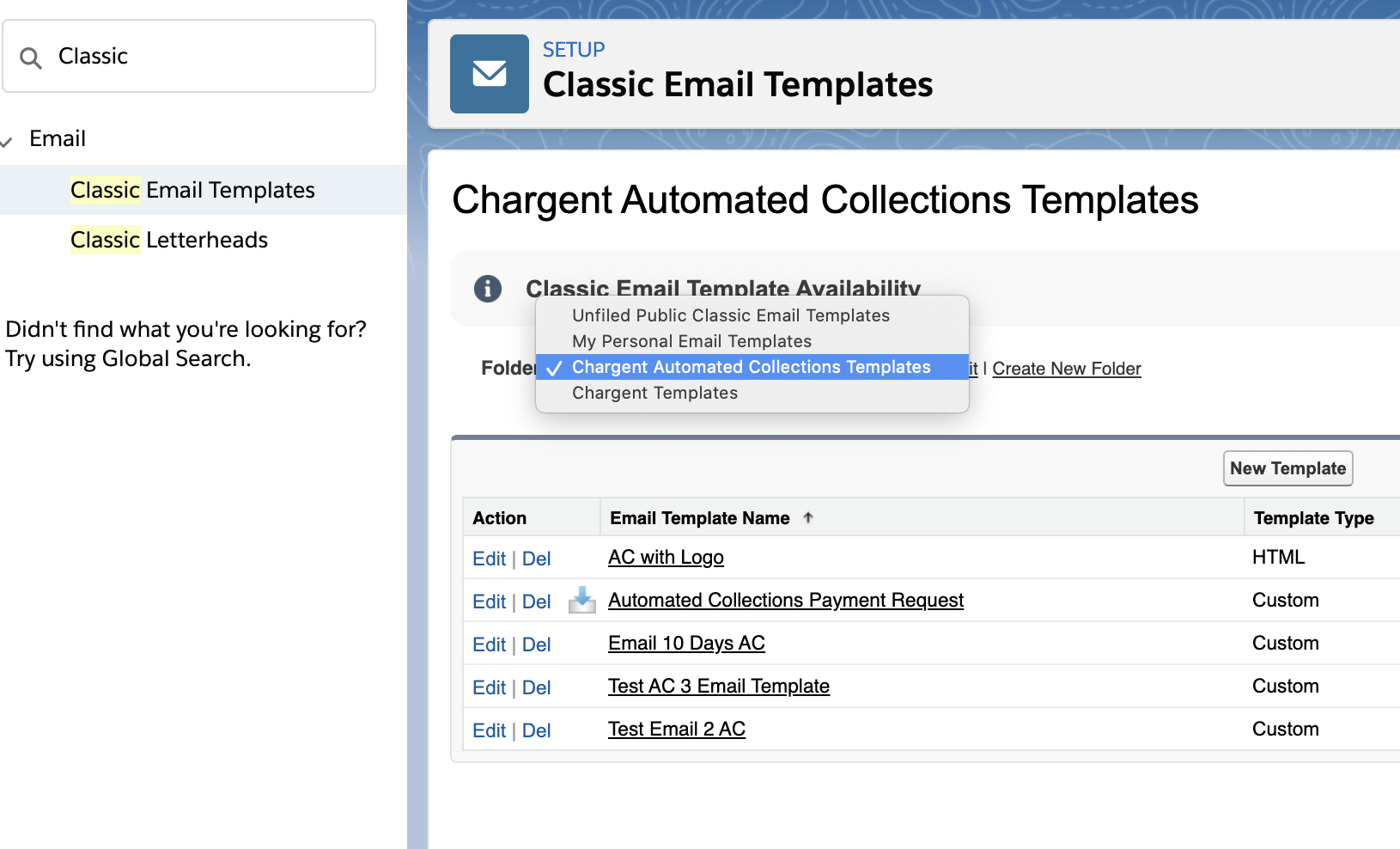Image resolution: width=1400 pixels, height=849 pixels.
Task: Click the sort arrow on Email Template Name column
Action: point(808,517)
